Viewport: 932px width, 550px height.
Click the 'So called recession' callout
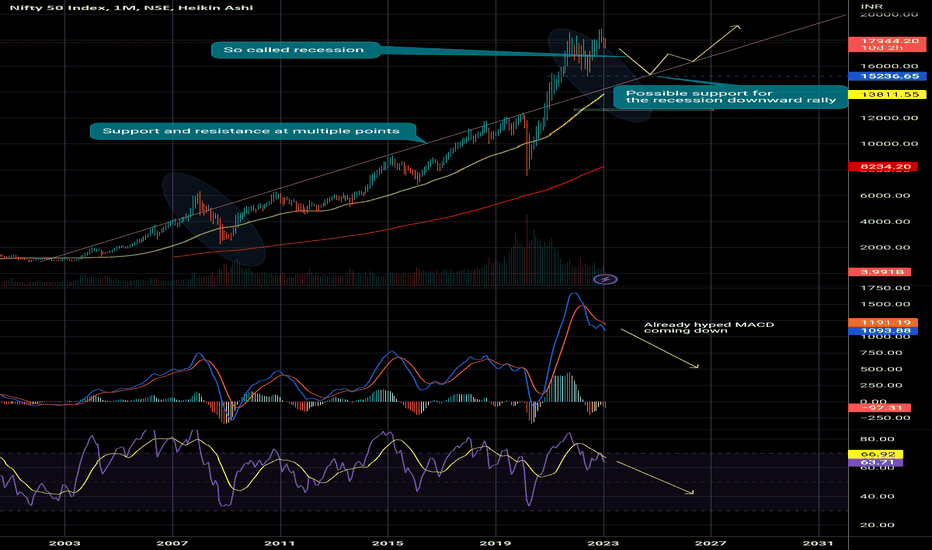tap(295, 50)
